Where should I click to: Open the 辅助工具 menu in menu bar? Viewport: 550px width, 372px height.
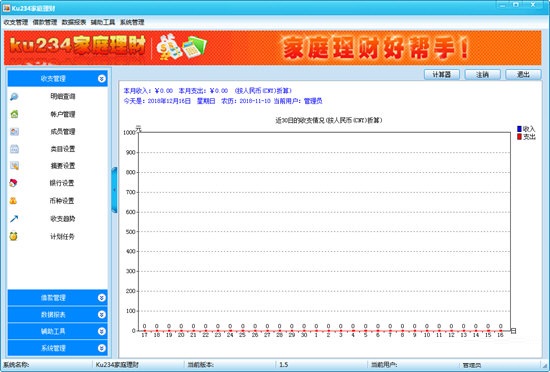click(x=103, y=22)
